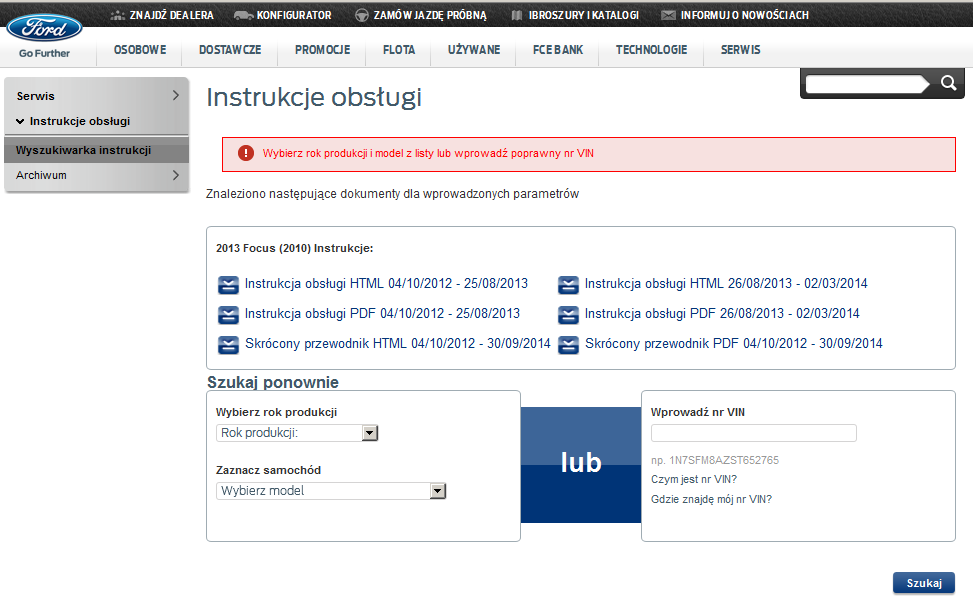973x611 pixels.
Task: Click Informuj o nowościach link
Action: [745, 16]
